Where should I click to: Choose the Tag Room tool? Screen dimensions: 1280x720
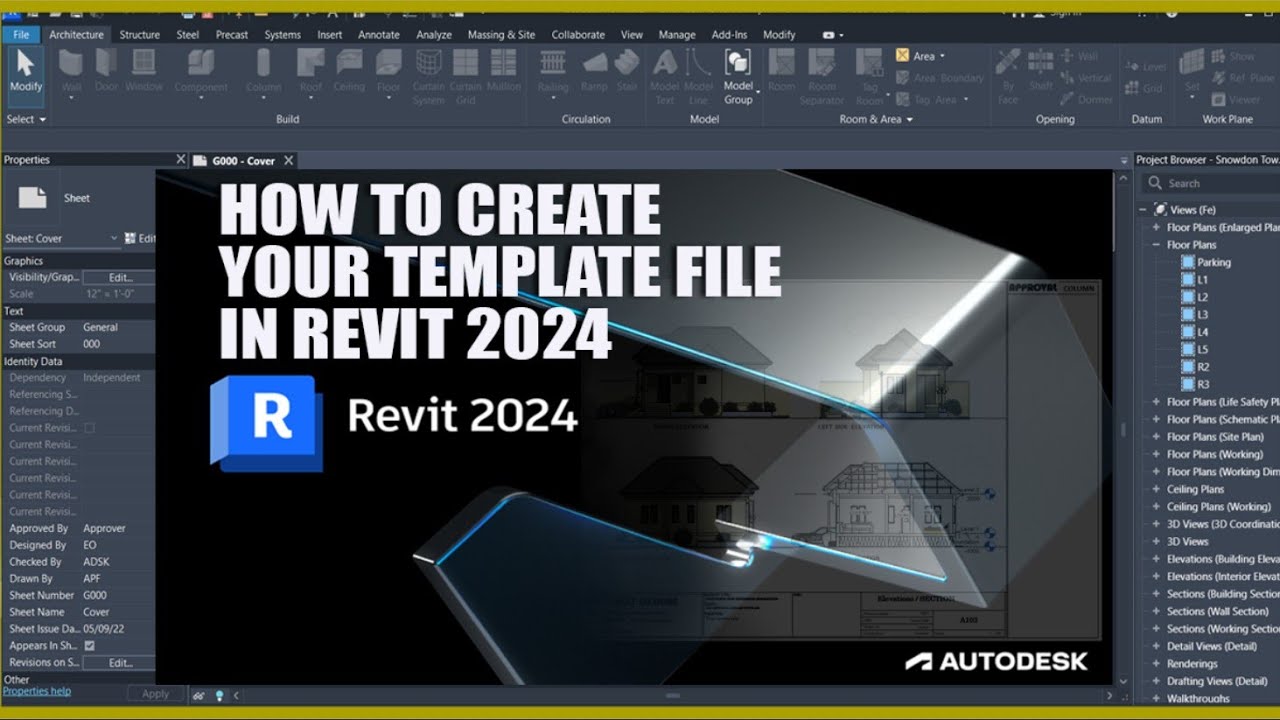click(x=870, y=77)
